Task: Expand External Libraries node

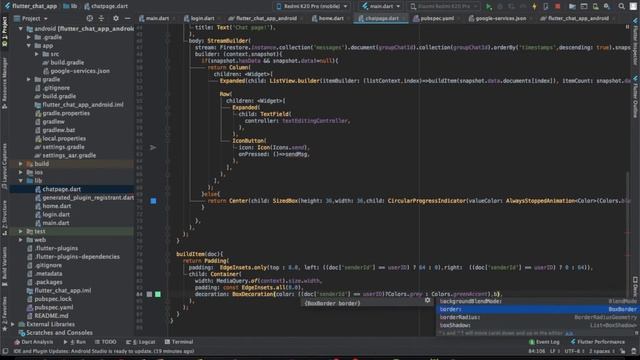Action: point(13,324)
